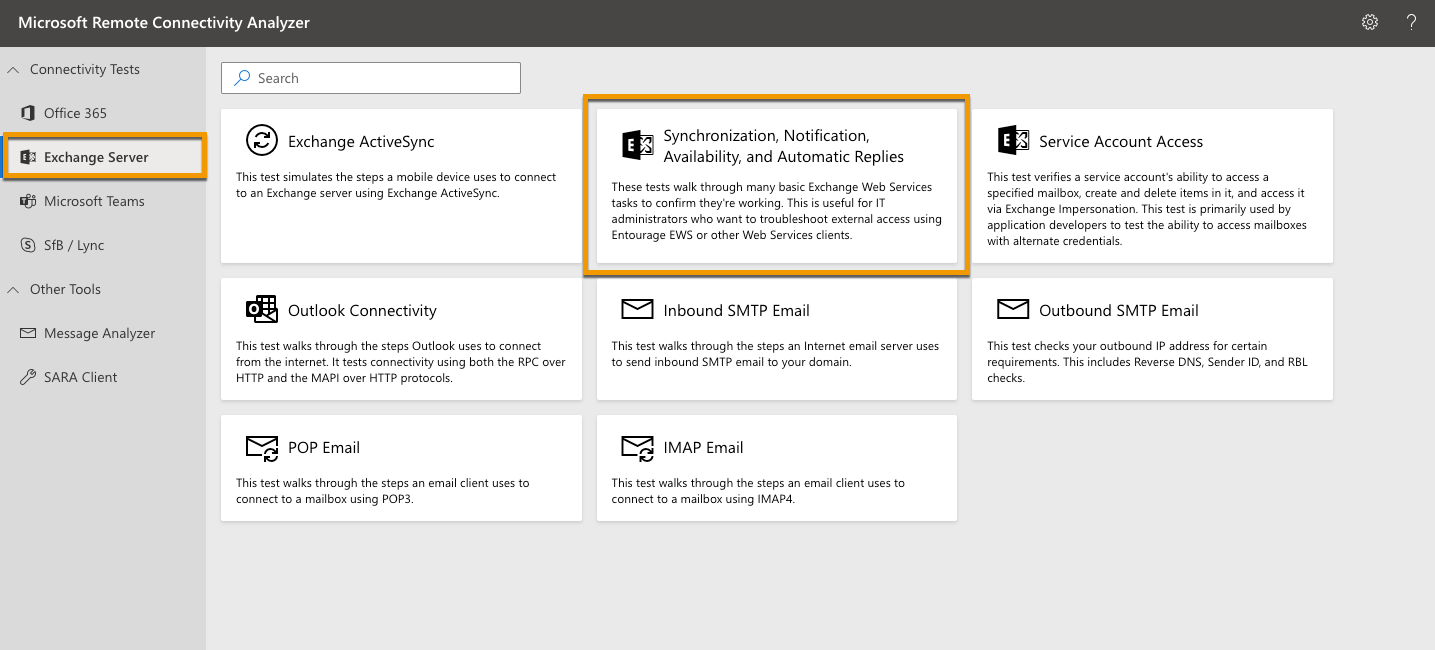
Task: Click the Office 365 sidebar icon
Action: (28, 113)
